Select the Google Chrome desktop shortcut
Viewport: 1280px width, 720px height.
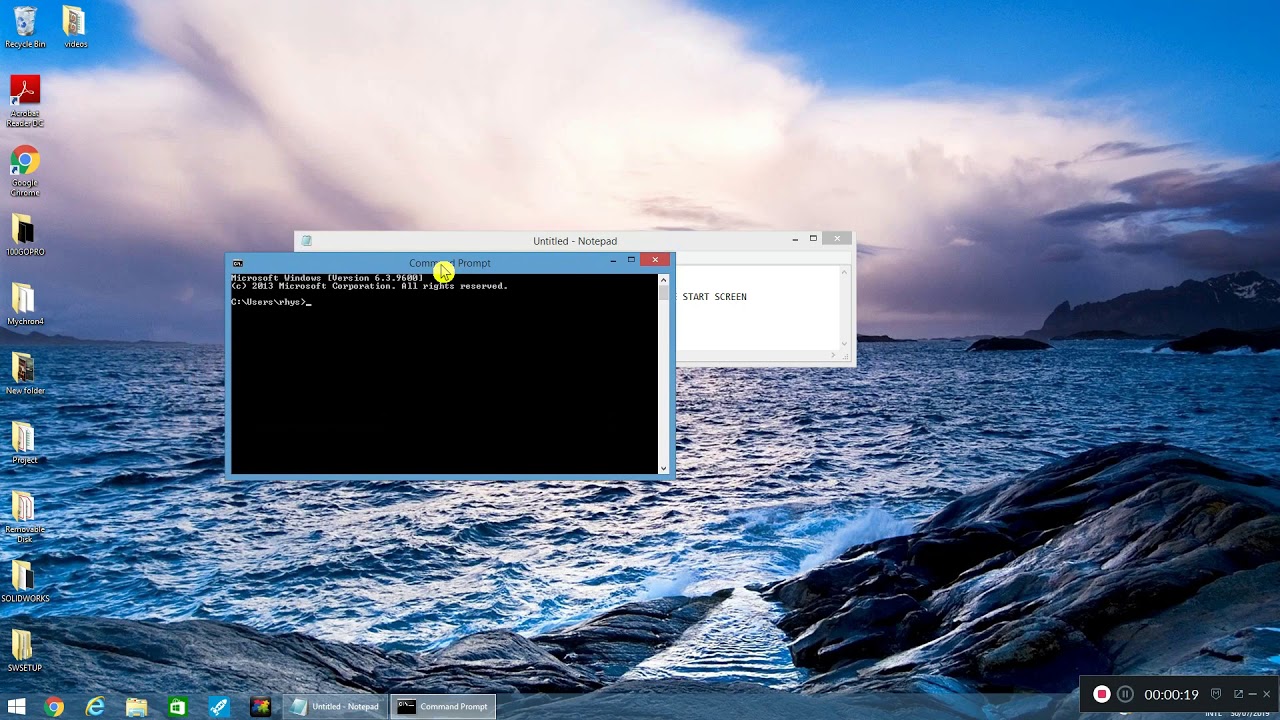[x=25, y=171]
